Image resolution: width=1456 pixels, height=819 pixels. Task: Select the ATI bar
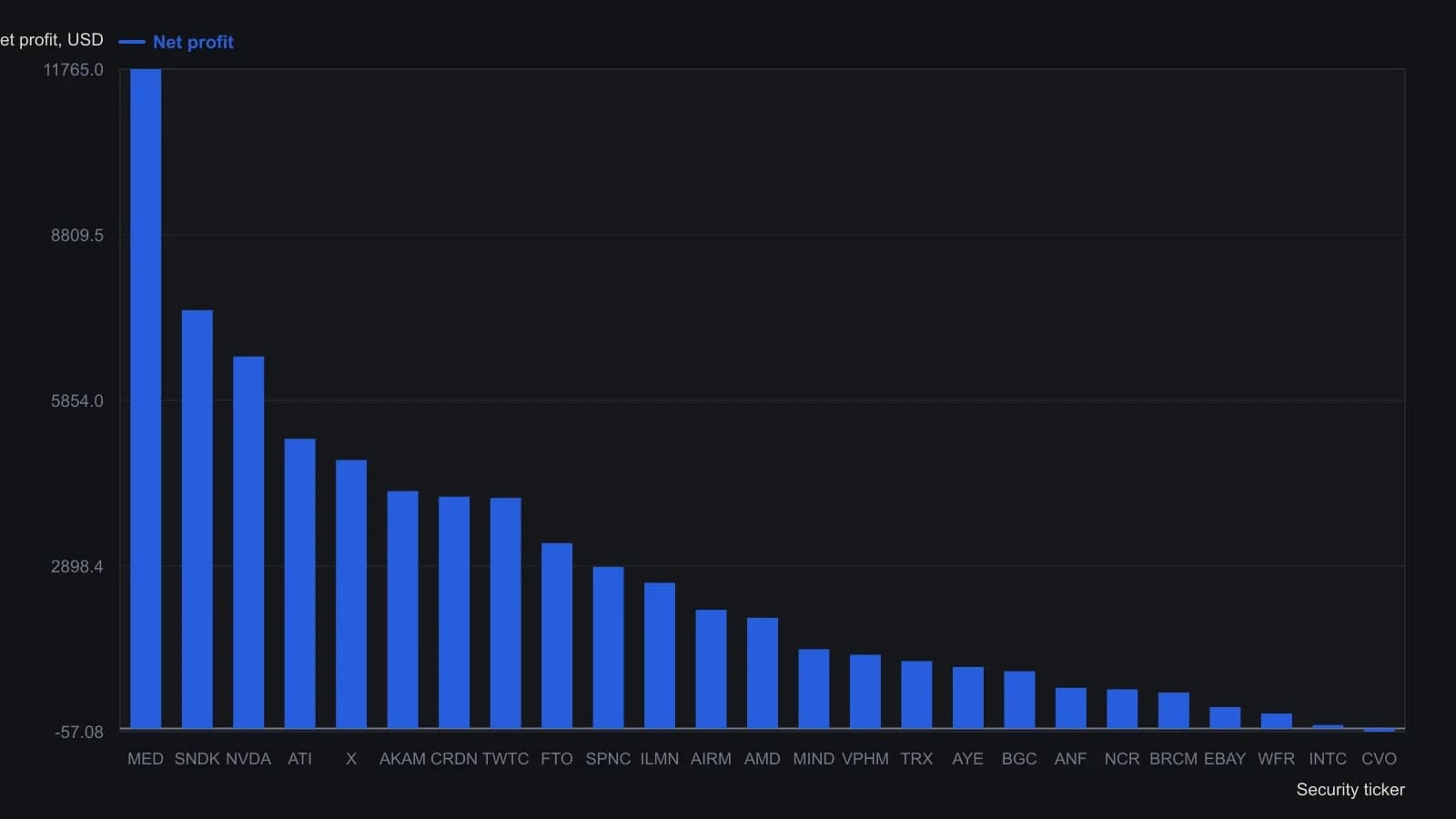coord(300,583)
